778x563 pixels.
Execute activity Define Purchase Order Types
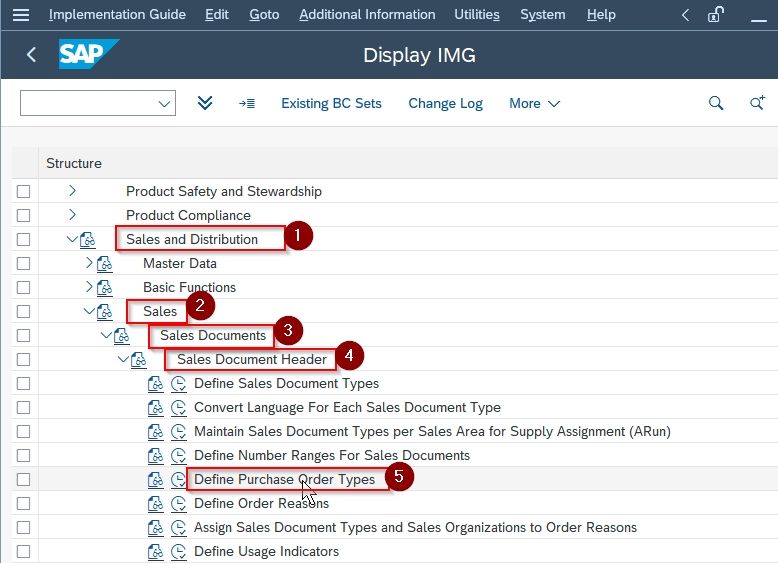[x=179, y=479]
